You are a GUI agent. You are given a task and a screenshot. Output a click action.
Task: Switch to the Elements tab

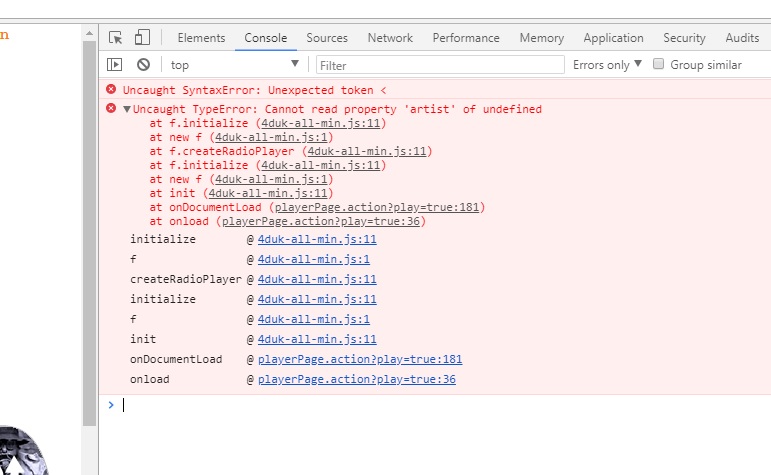pyautogui.click(x=201, y=38)
